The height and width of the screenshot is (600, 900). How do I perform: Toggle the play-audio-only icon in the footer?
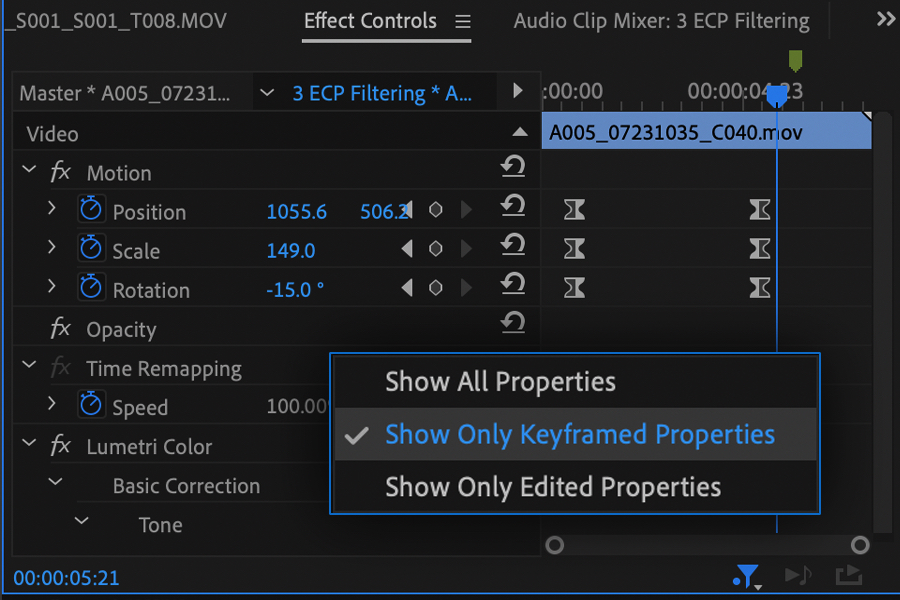click(x=798, y=575)
